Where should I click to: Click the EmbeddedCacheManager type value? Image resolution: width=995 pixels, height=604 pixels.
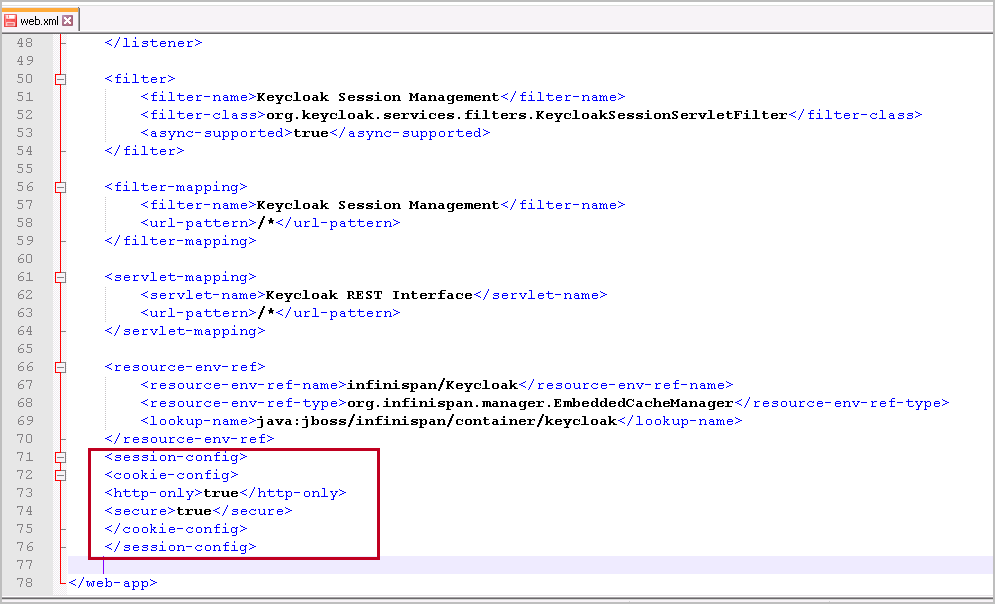click(540, 403)
